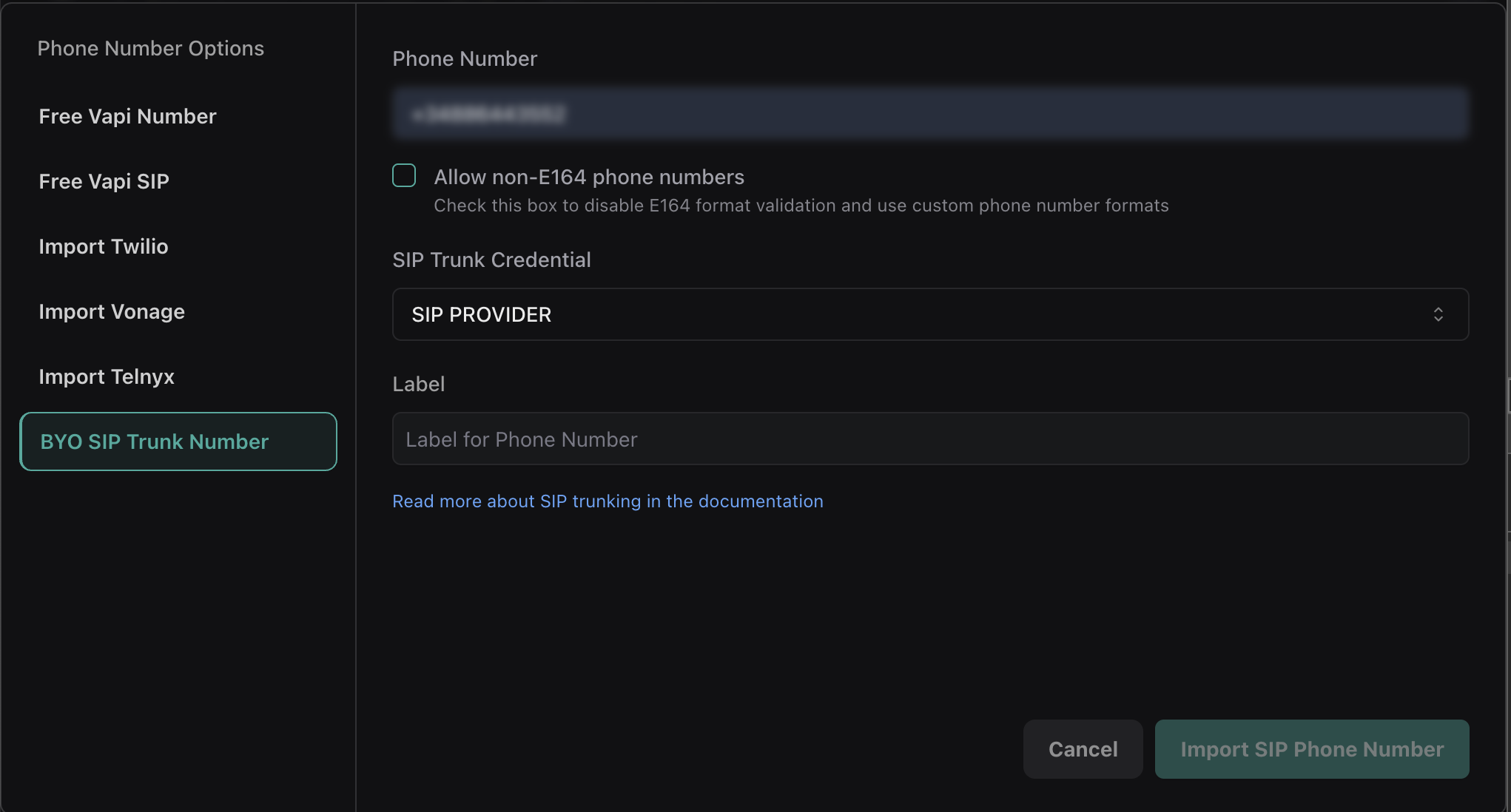Screen dimensions: 1511x812
Task: Cancel the phone number import
Action: [1083, 749]
